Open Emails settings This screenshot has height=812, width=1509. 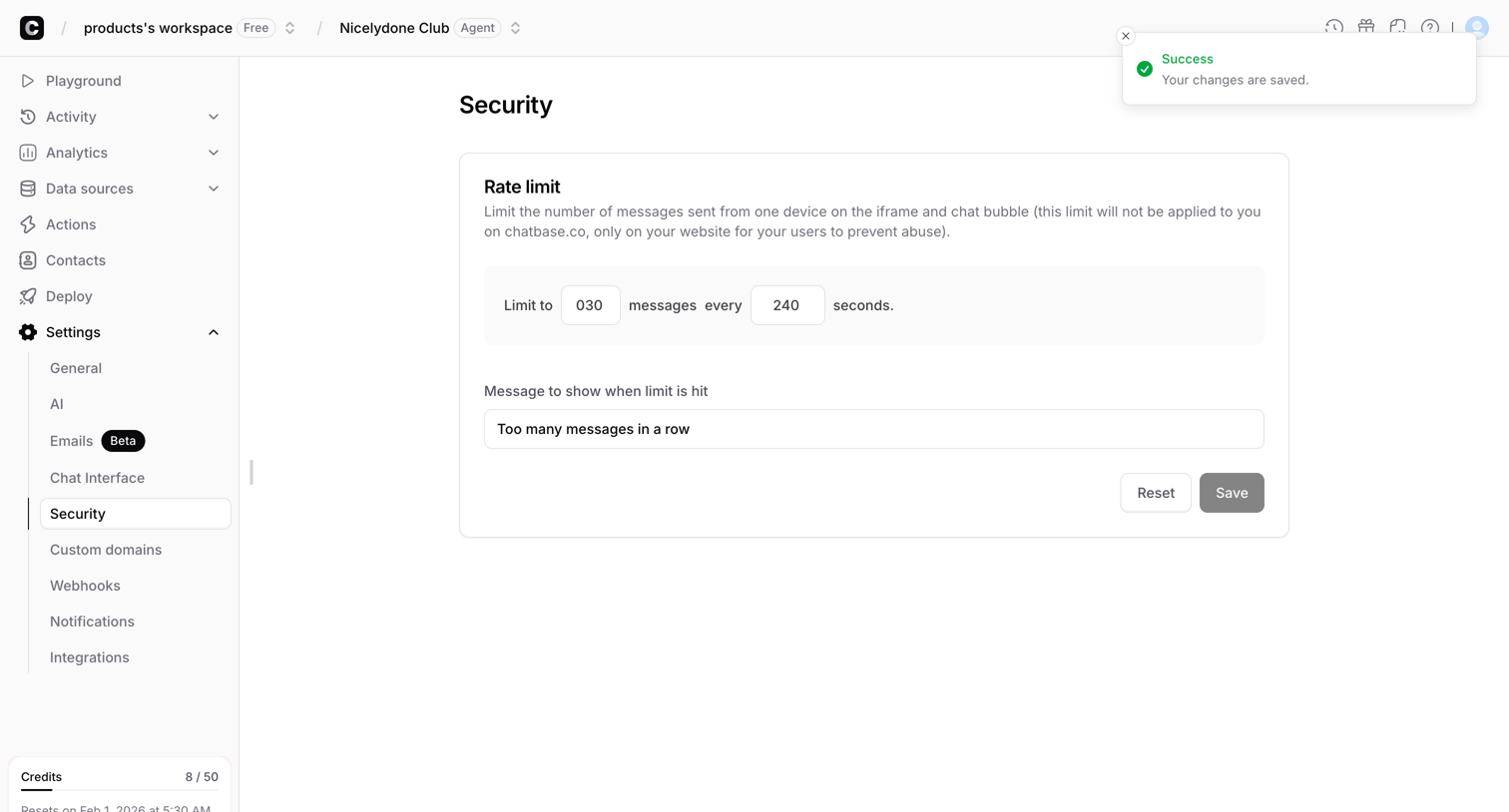click(x=71, y=441)
